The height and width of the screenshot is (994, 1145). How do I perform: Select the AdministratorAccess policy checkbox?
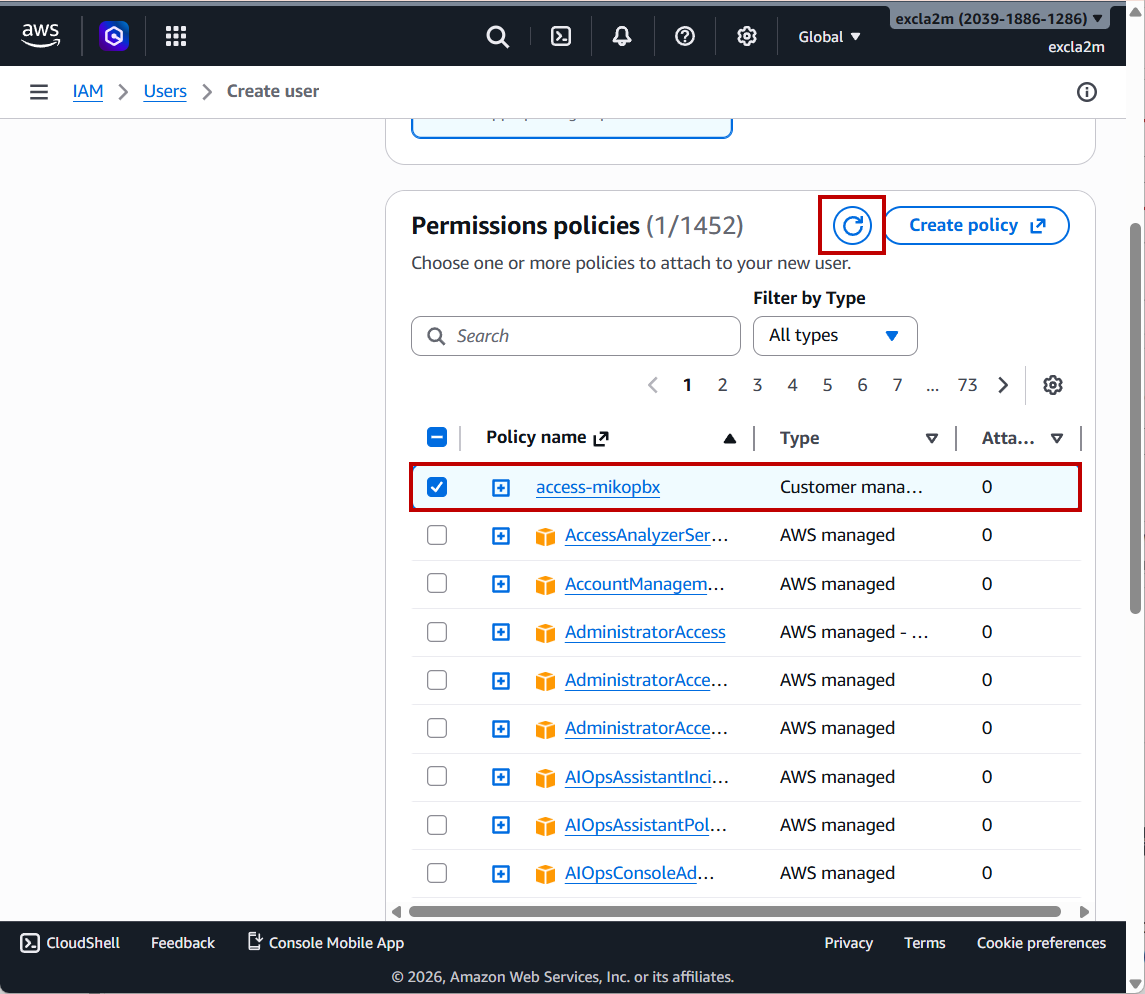point(437,632)
